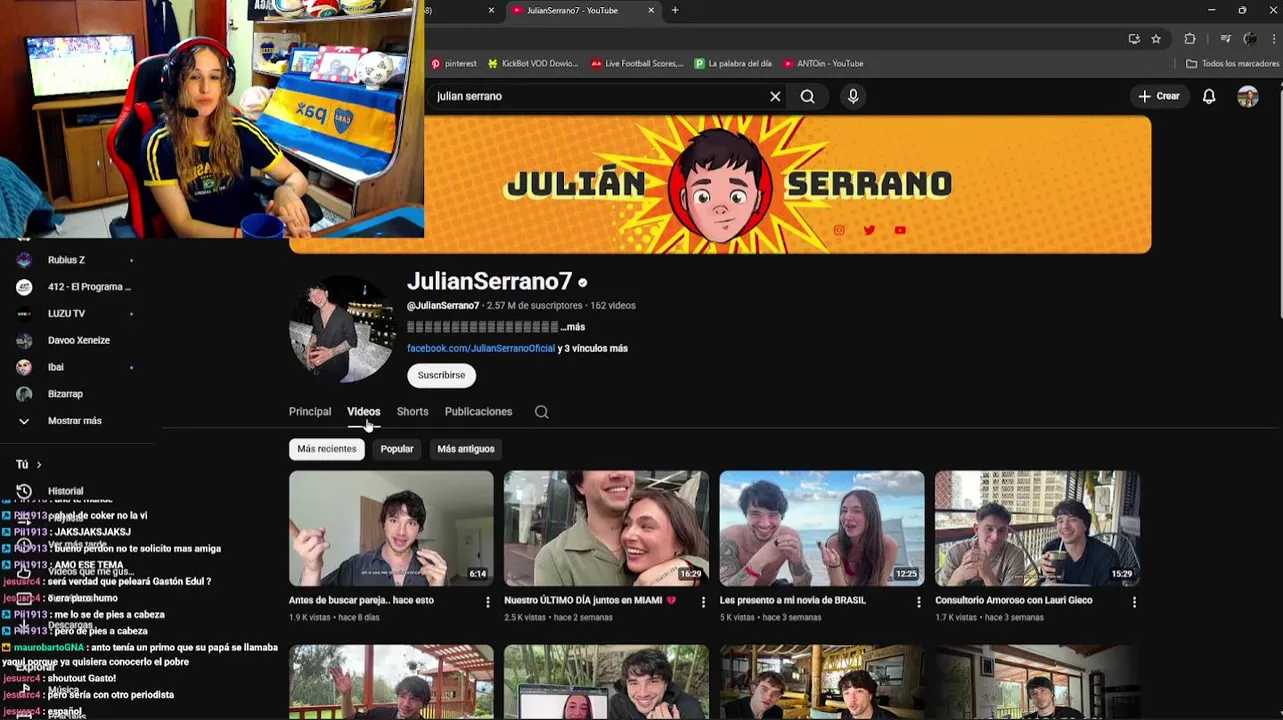
Task: Click the Crear button
Action: [1159, 96]
